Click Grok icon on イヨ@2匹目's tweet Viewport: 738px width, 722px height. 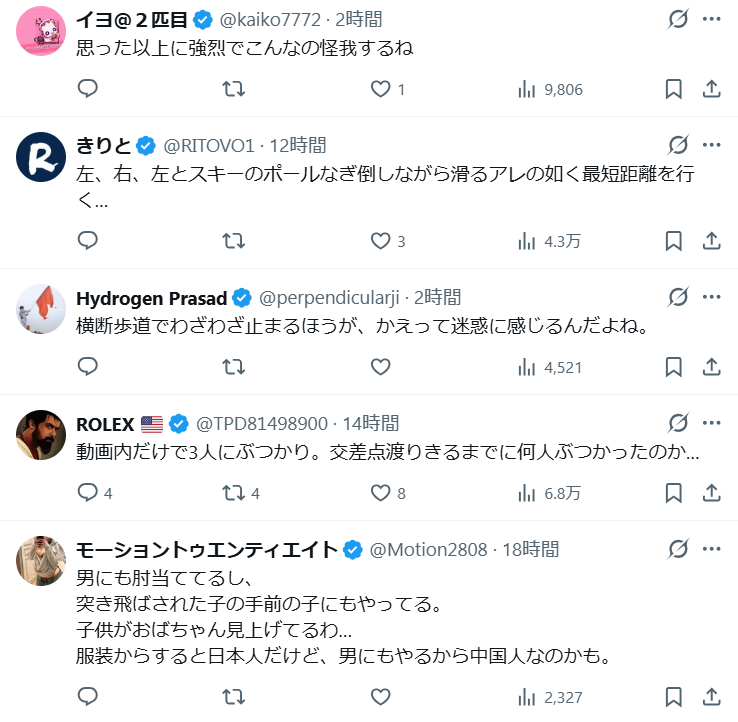click(x=678, y=19)
